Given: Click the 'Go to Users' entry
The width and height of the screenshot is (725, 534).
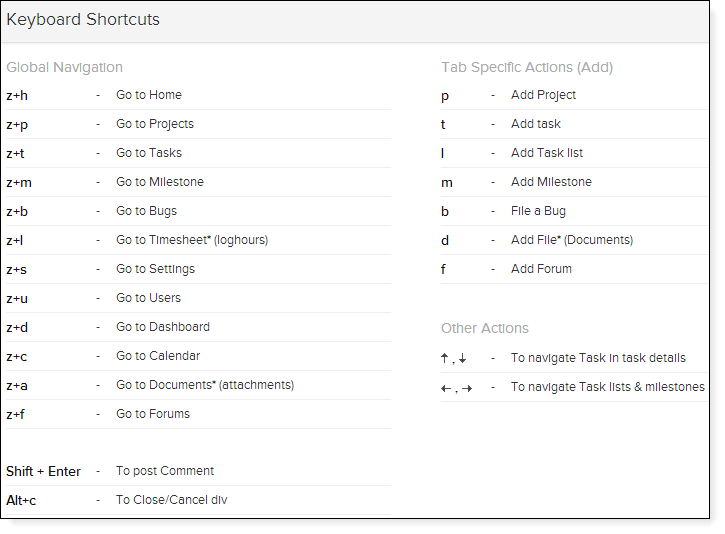Looking at the screenshot, I should [148, 298].
